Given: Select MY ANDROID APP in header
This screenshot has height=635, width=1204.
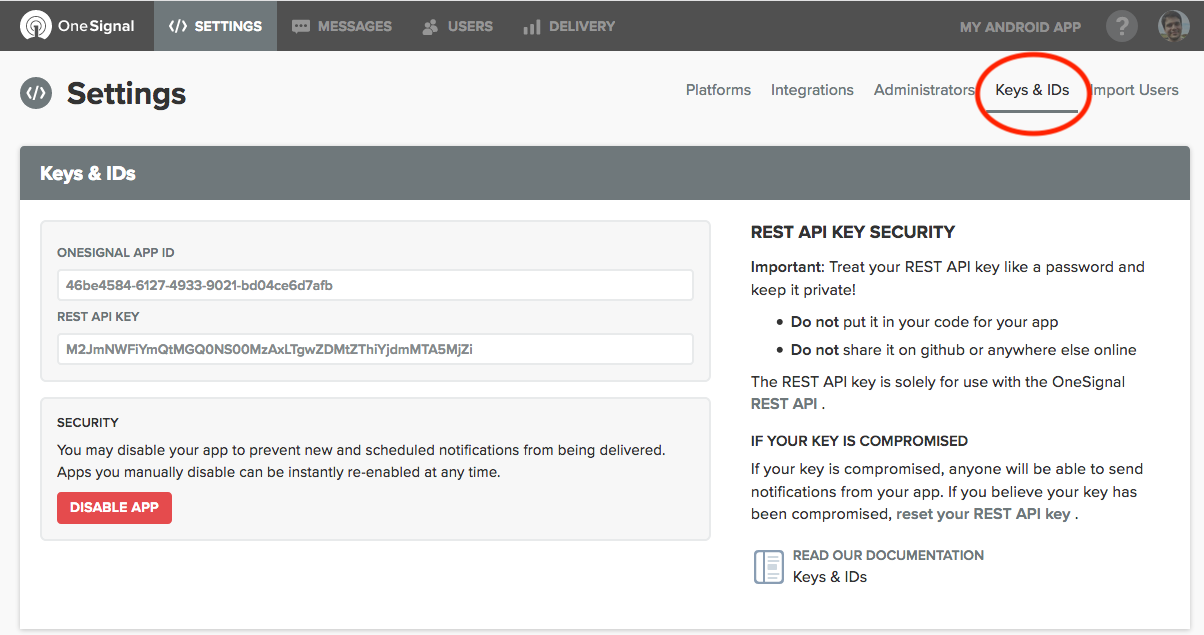Looking at the screenshot, I should point(1020,27).
